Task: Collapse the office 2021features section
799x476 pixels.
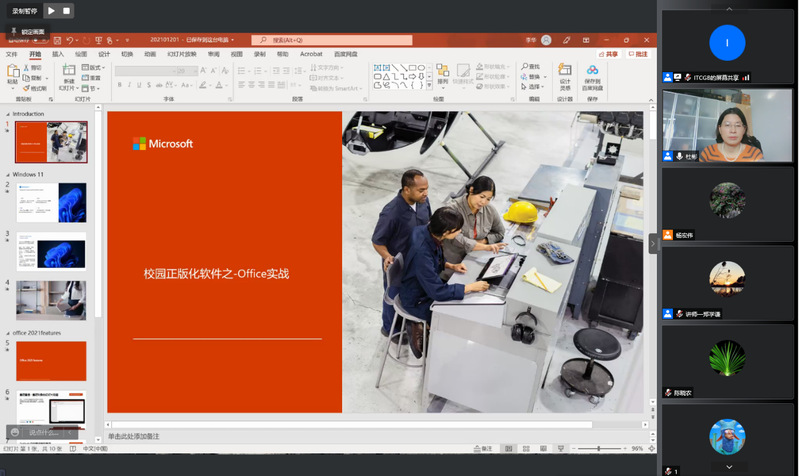Action: pos(8,333)
